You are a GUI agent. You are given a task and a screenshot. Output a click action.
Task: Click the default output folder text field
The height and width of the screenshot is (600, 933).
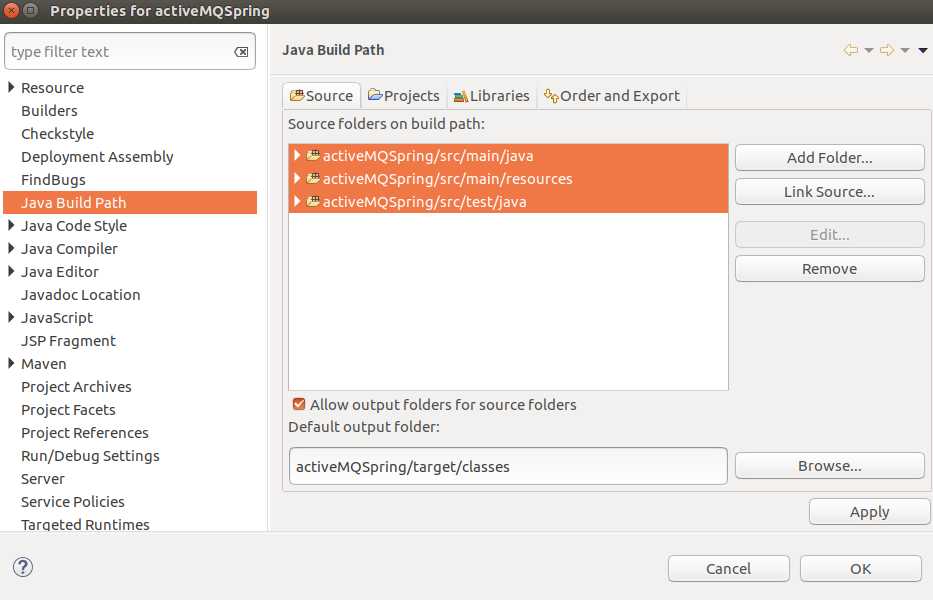[508, 466]
